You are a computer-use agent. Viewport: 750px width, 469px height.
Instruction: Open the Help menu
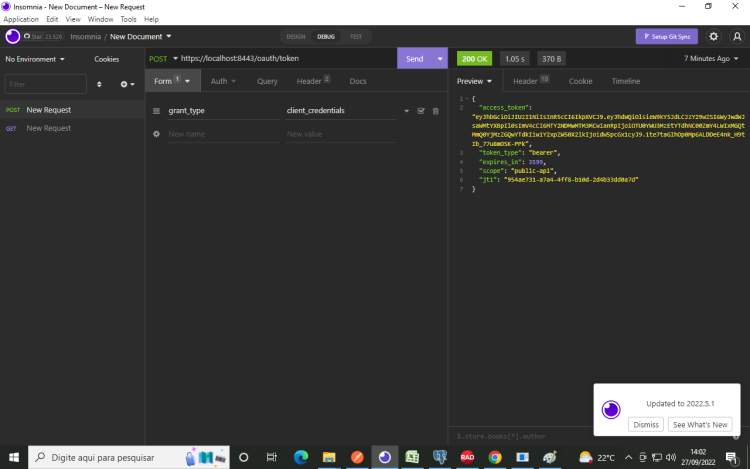pyautogui.click(x=151, y=19)
